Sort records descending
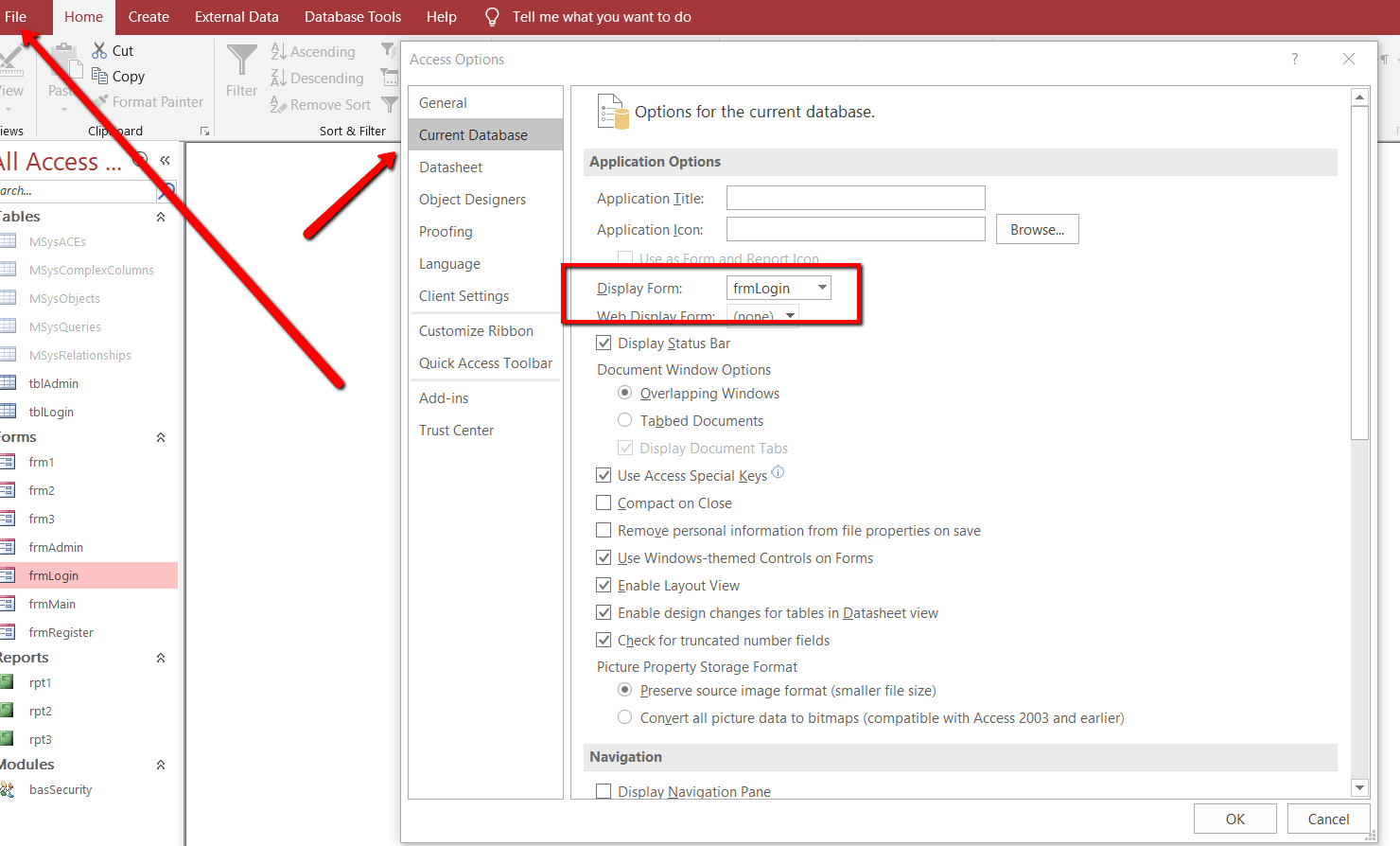The height and width of the screenshot is (846, 1400). click(x=318, y=79)
